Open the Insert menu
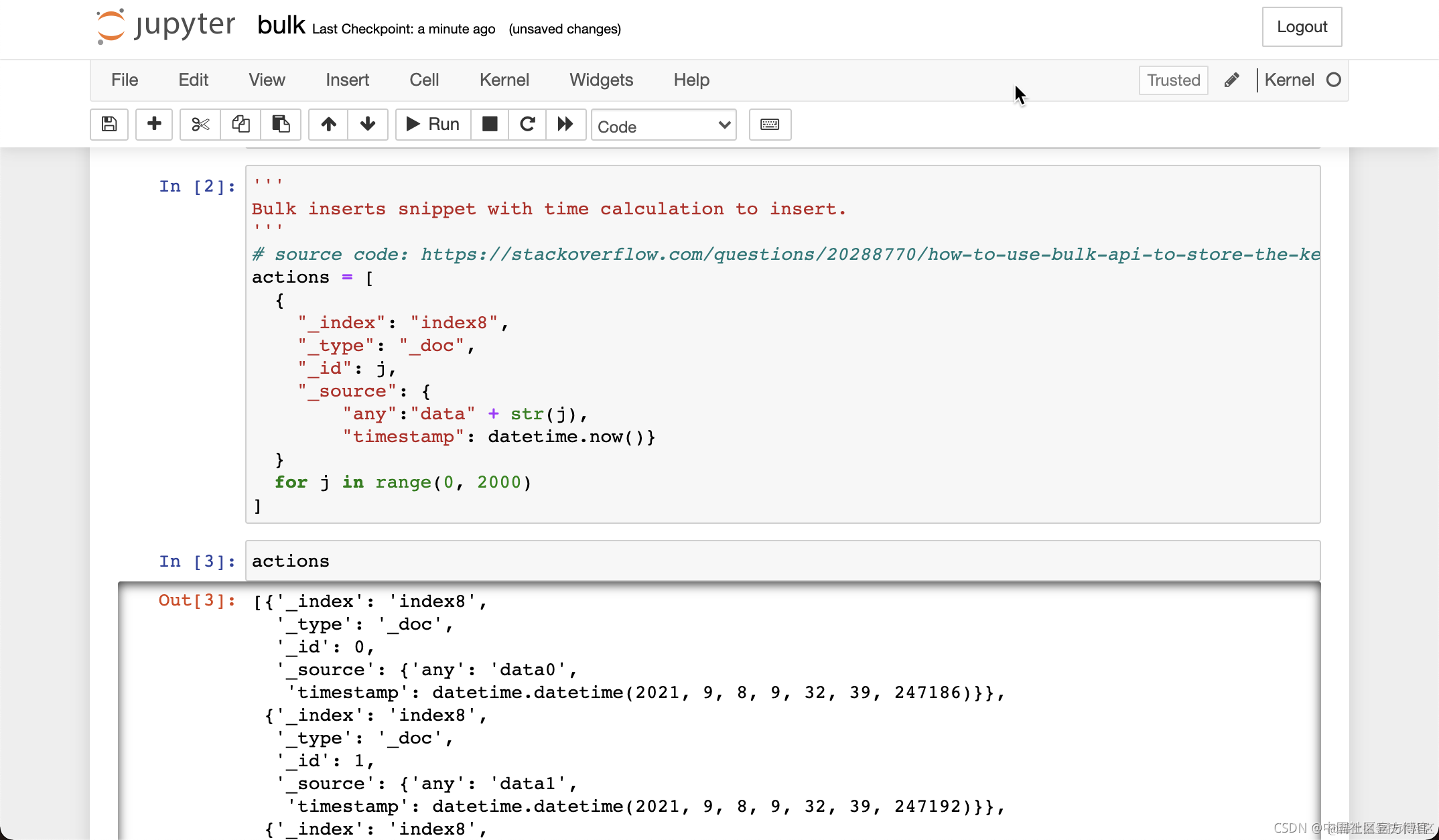The height and width of the screenshot is (840, 1439). pyautogui.click(x=347, y=80)
